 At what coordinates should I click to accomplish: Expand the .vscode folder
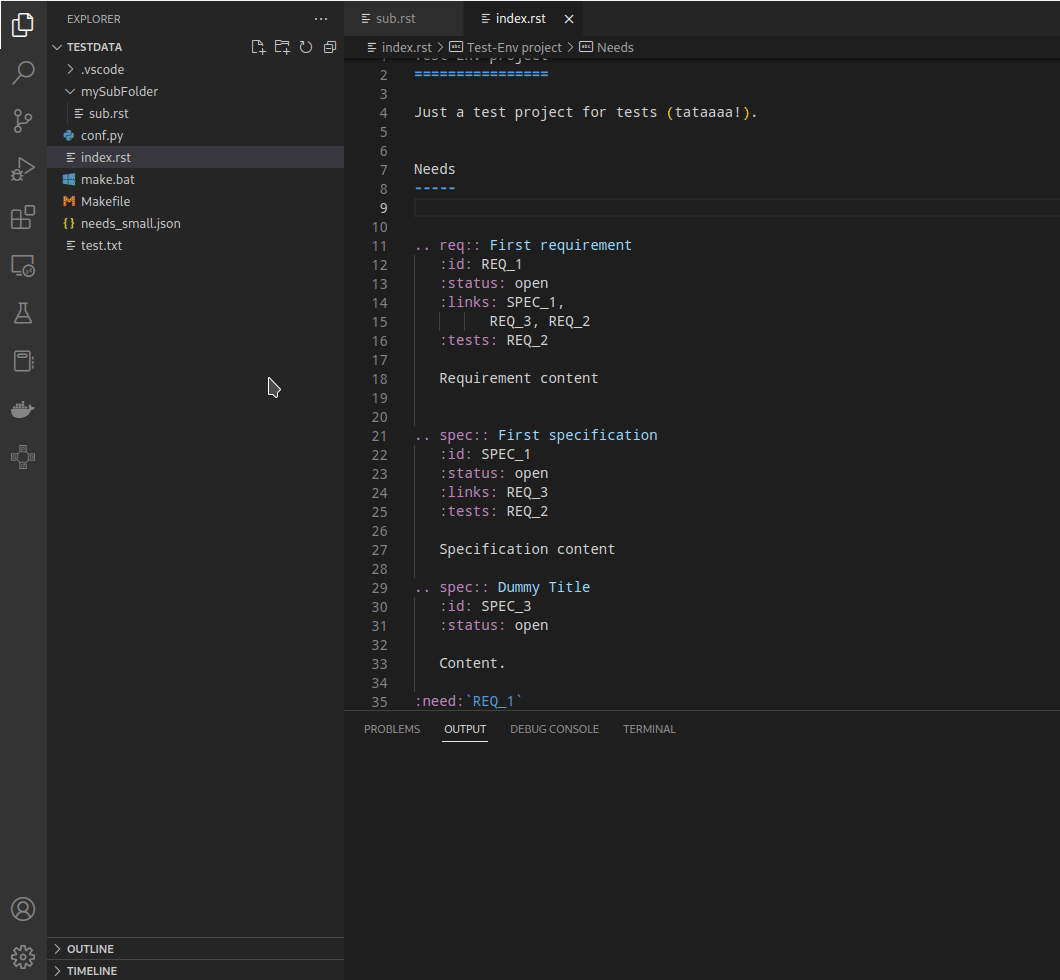click(195, 70)
